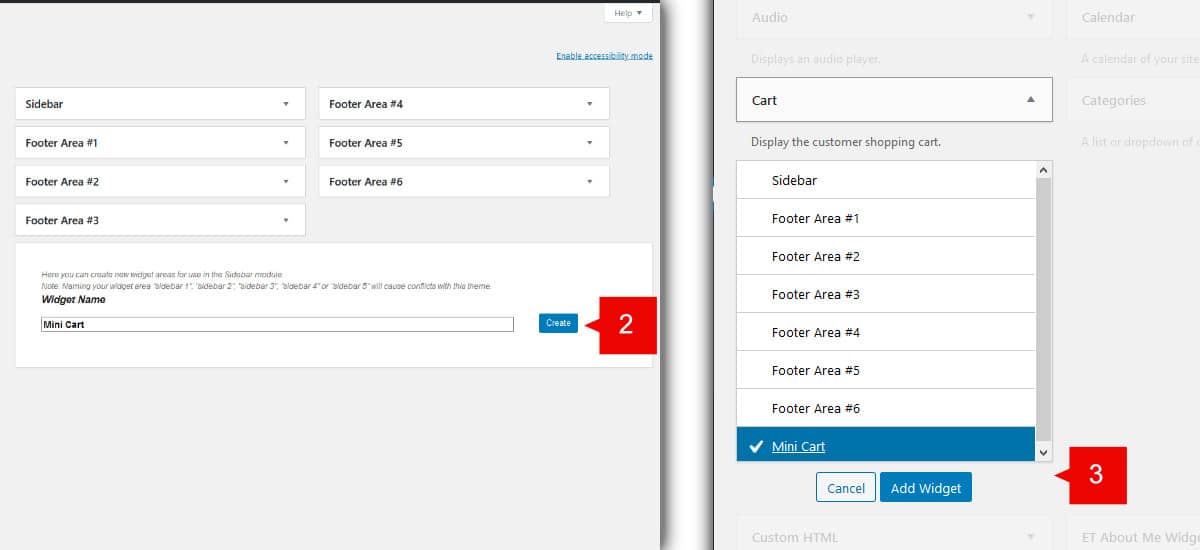Open the Help dropdown tab

(x=628, y=13)
